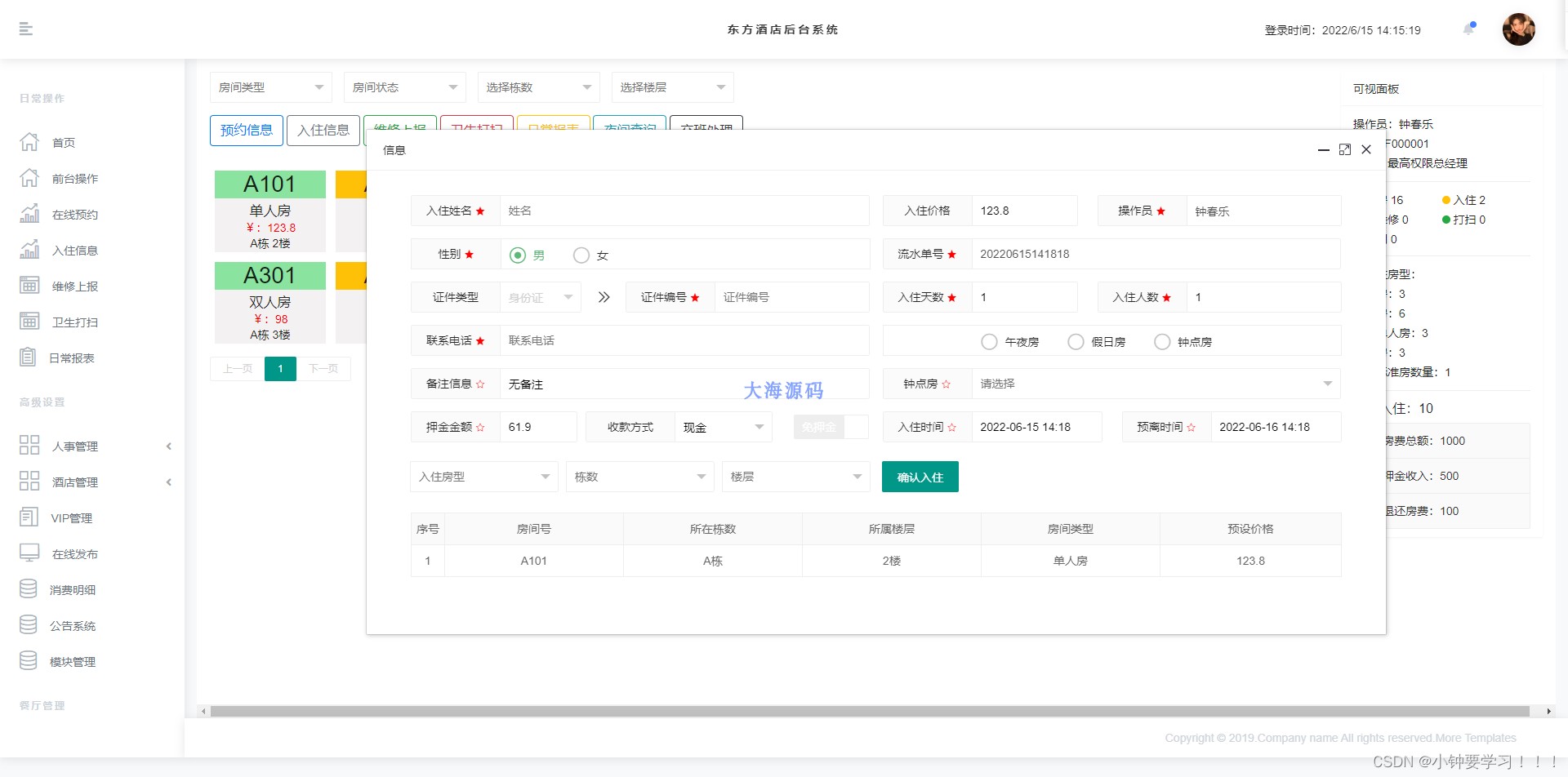Open 房间类型 filter dropdown

click(x=271, y=87)
